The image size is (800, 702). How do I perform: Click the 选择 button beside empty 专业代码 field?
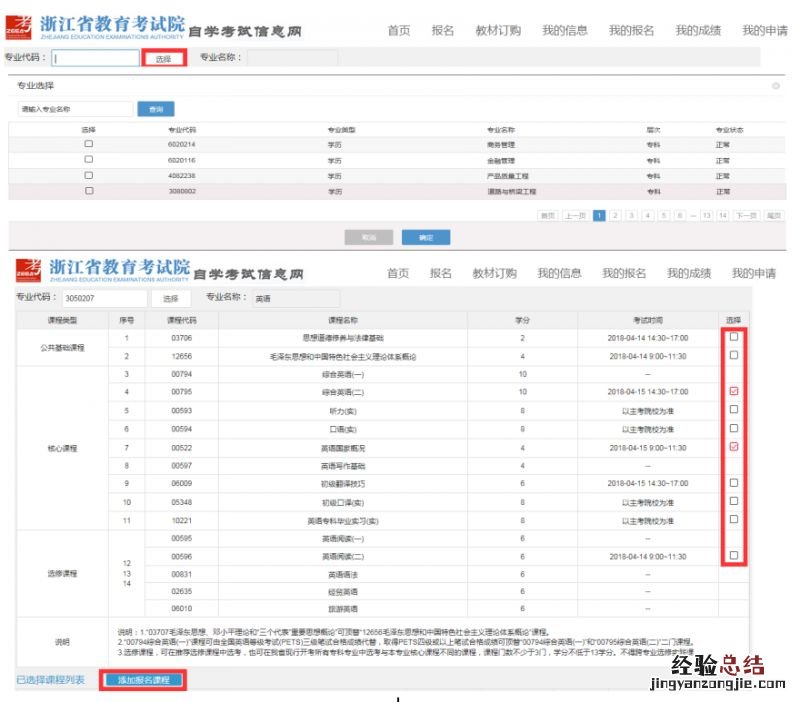tap(163, 59)
